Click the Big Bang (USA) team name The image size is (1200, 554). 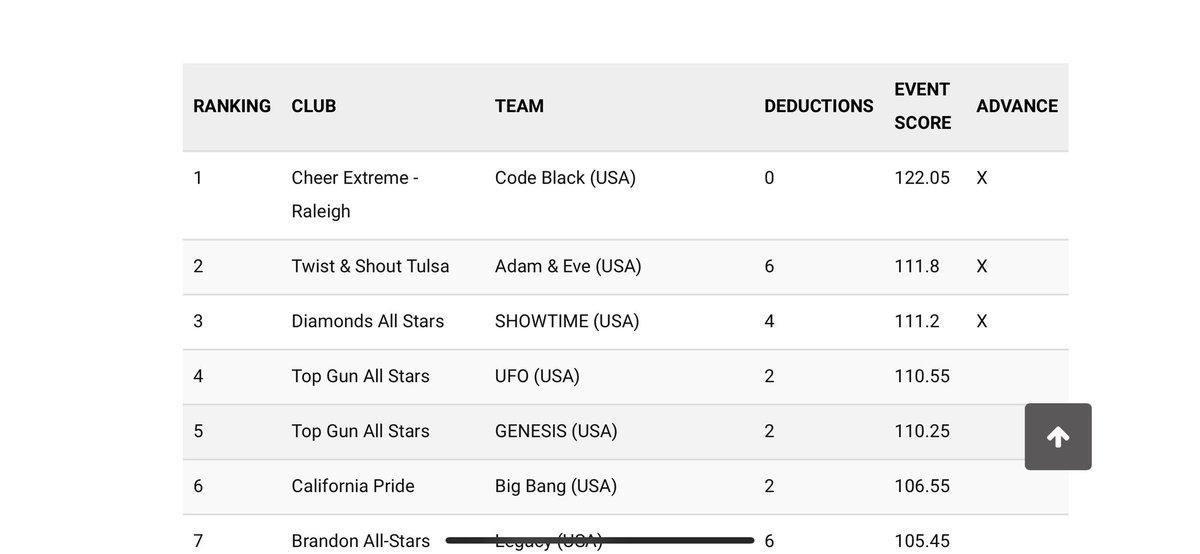[555, 486]
